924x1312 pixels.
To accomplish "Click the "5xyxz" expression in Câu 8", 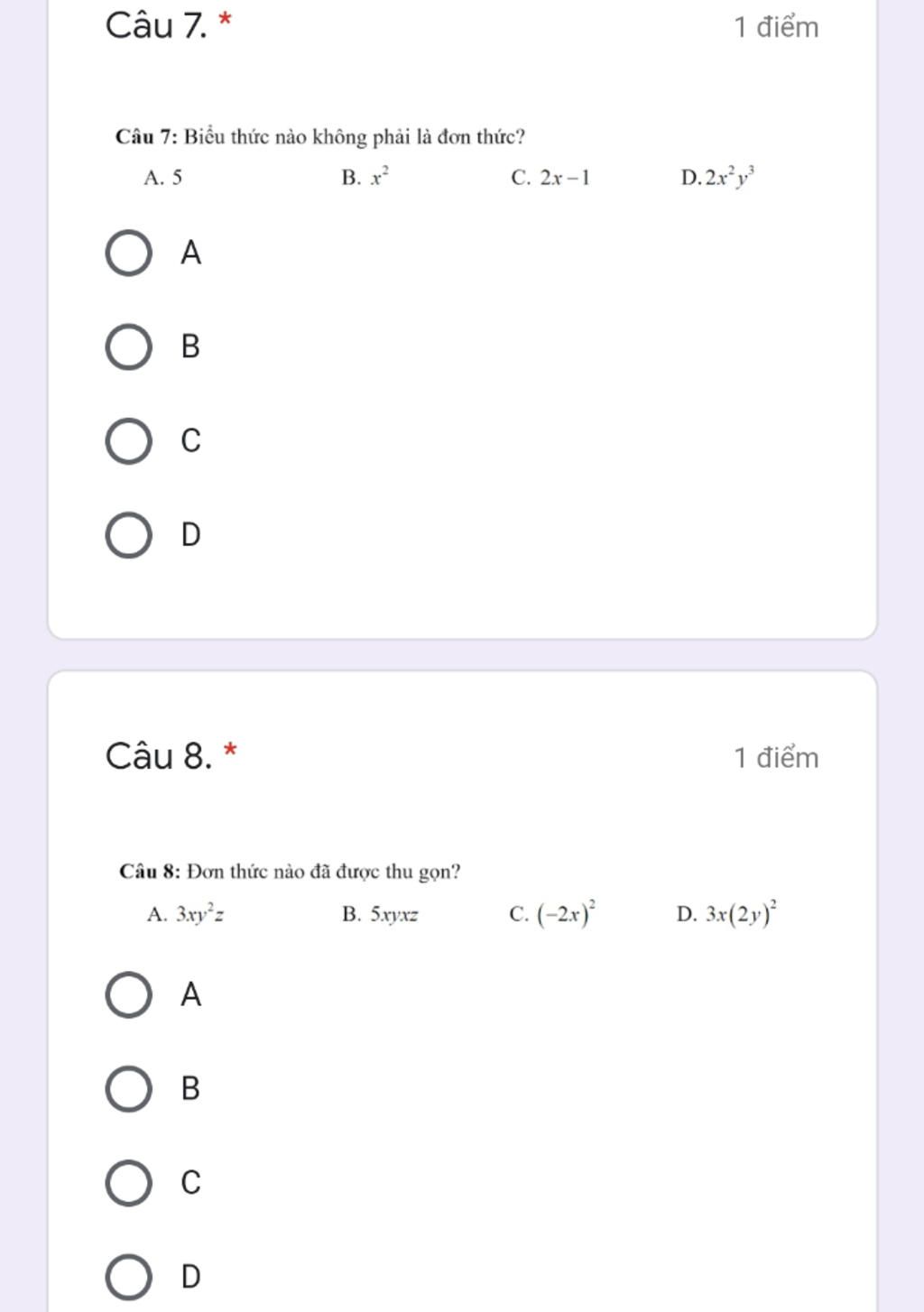I will coord(393,915).
